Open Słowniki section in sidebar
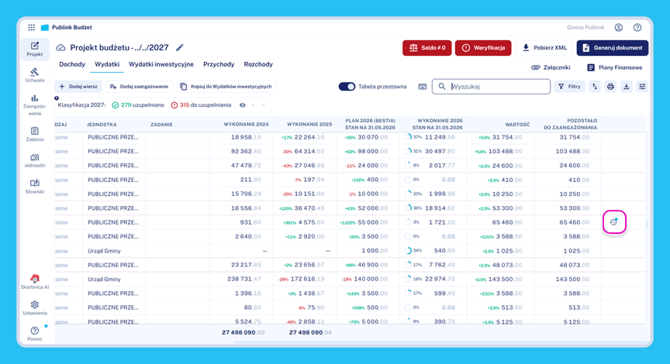670x364 pixels. point(35,187)
